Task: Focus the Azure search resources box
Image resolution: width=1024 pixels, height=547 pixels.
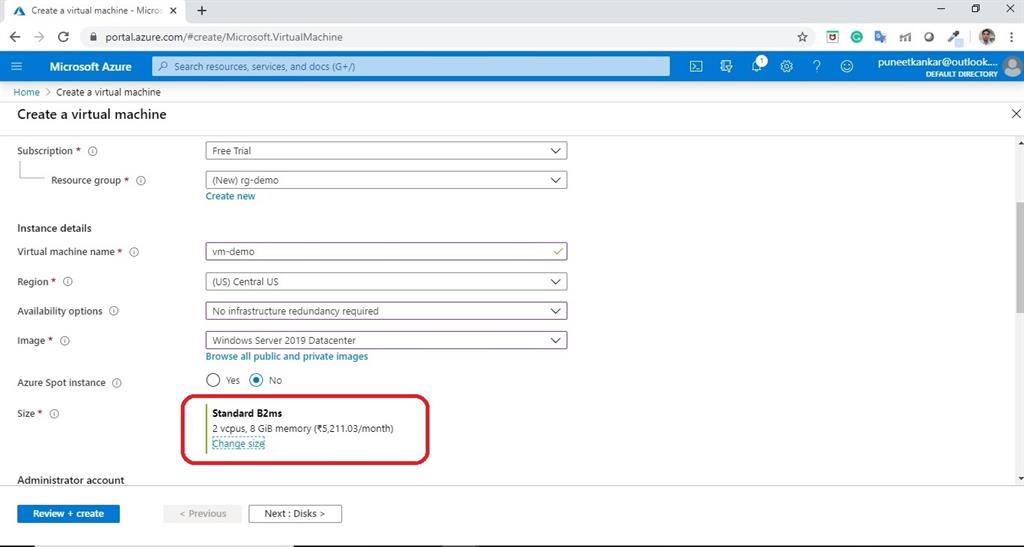Action: [x=411, y=67]
